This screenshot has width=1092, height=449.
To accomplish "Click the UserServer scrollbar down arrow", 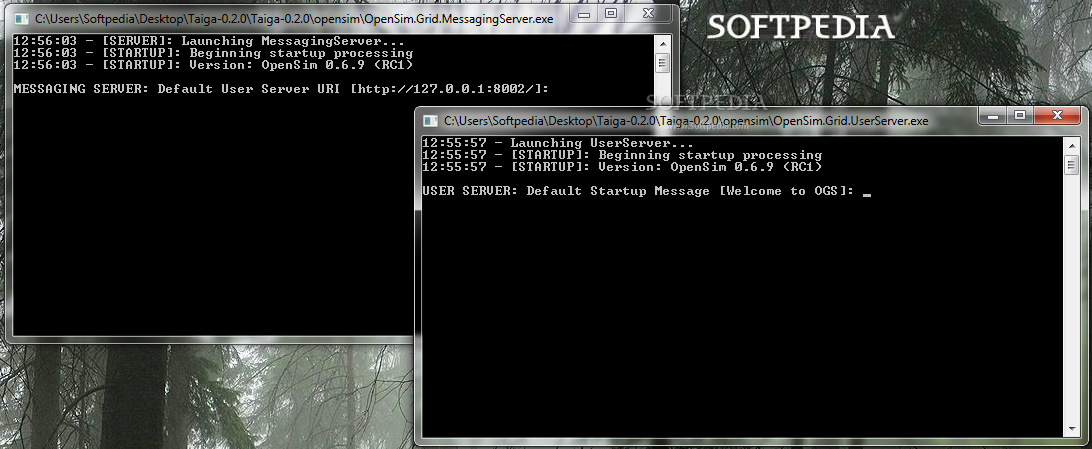I will 1071,429.
